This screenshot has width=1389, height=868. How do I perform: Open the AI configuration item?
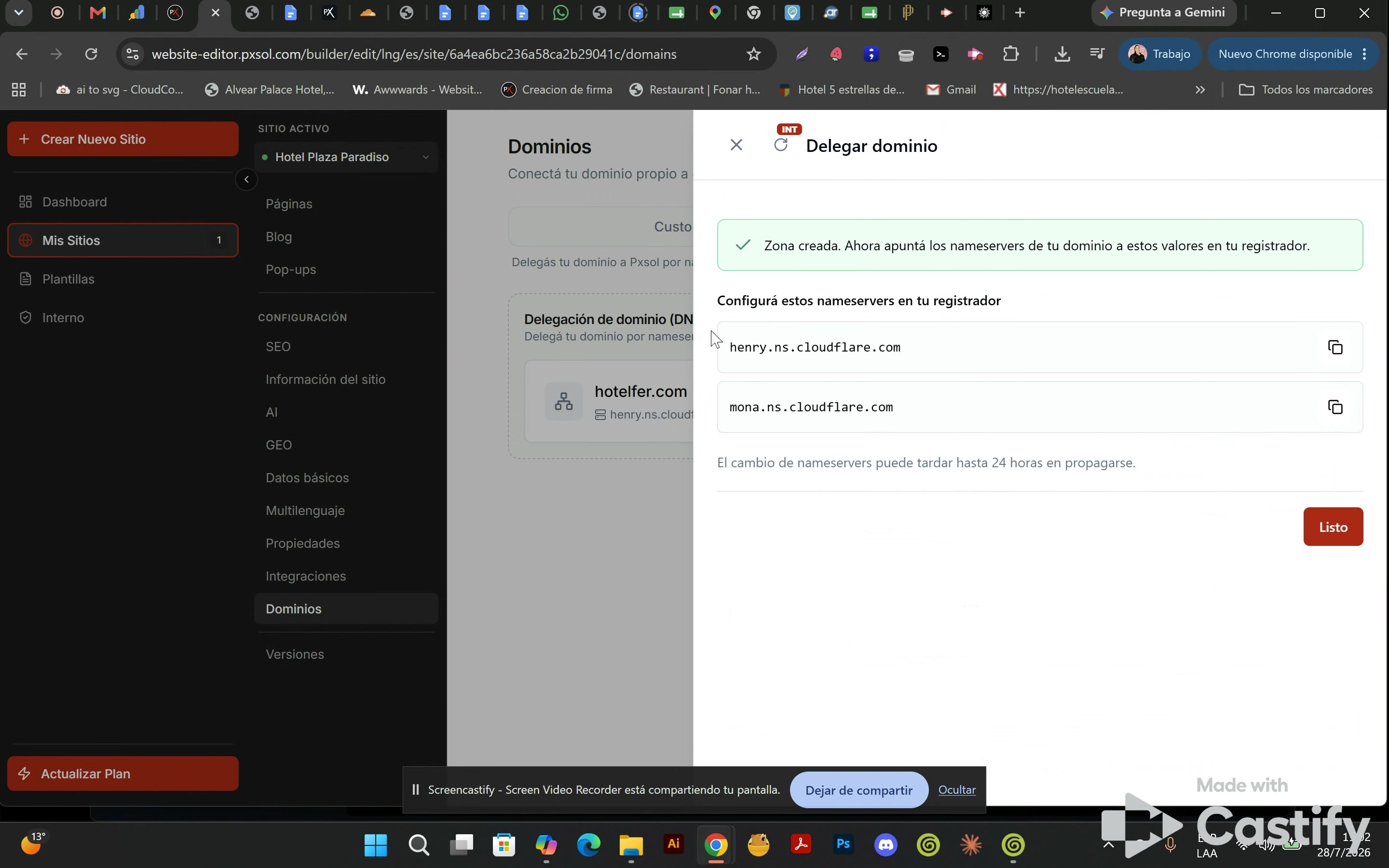(x=346, y=412)
